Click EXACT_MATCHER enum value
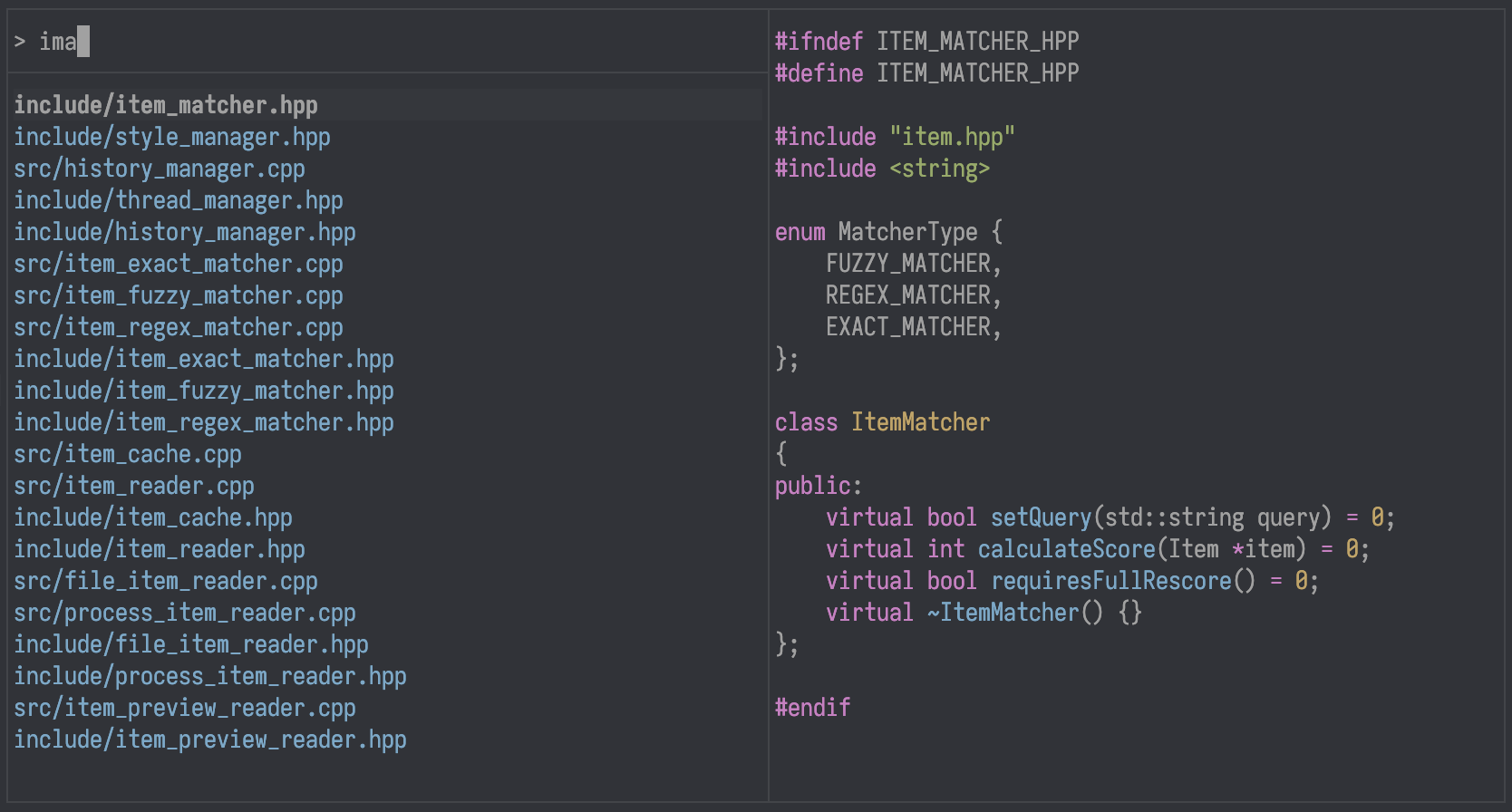The image size is (1512, 812). [x=914, y=327]
